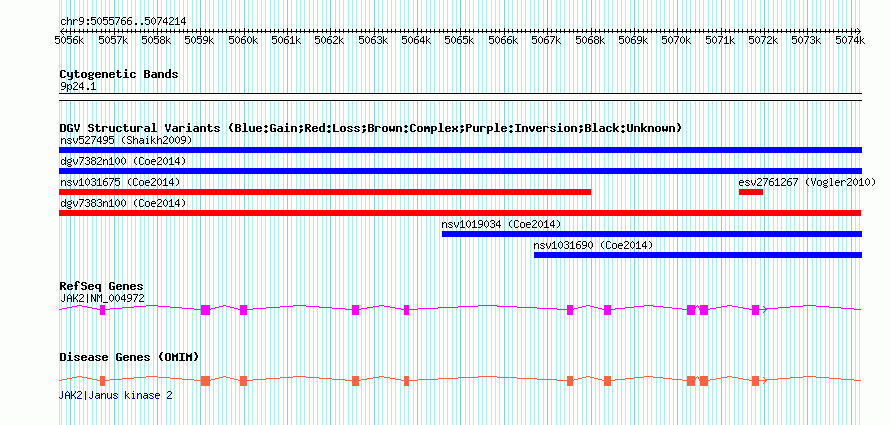Click the 5069k ruler tick label
The image size is (890, 425).
click(633, 40)
